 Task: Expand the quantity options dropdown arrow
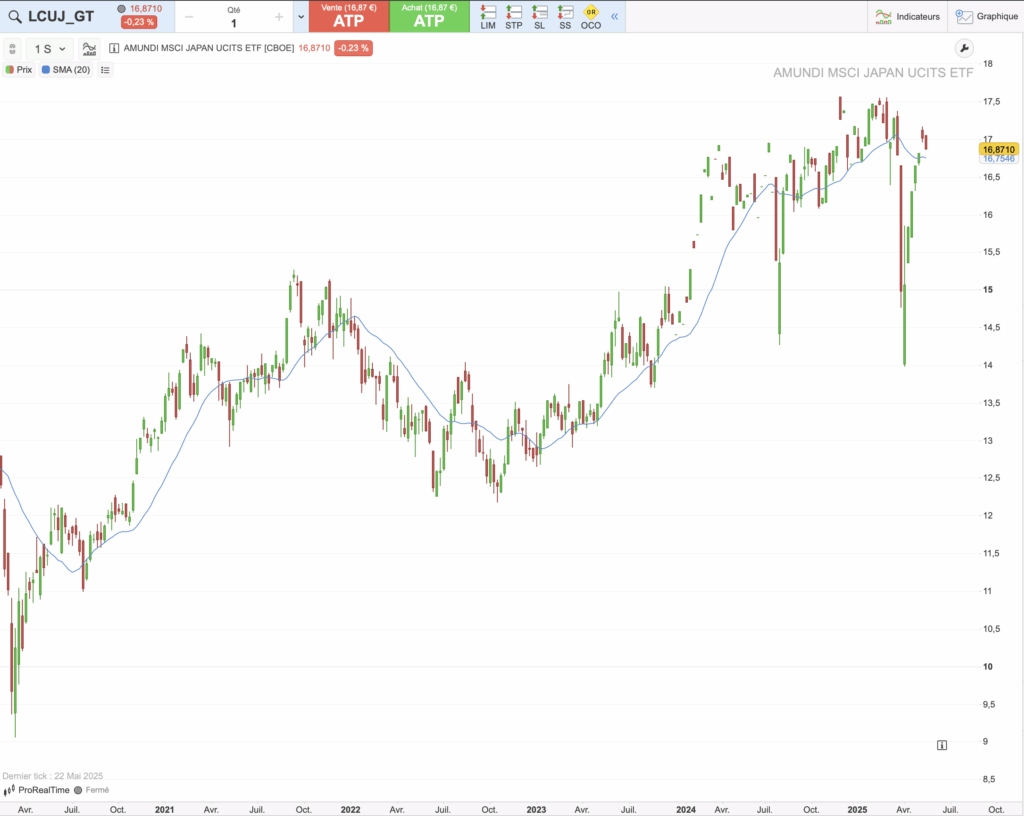(x=301, y=17)
